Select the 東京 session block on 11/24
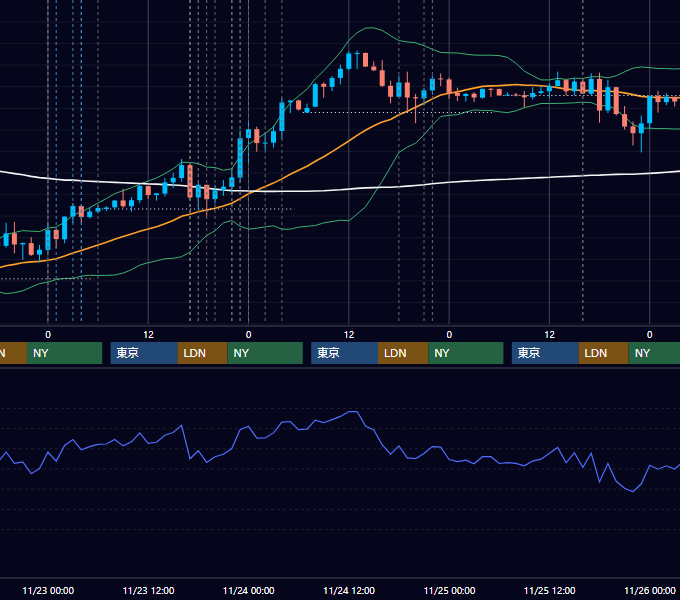Image resolution: width=680 pixels, height=600 pixels. click(344, 353)
